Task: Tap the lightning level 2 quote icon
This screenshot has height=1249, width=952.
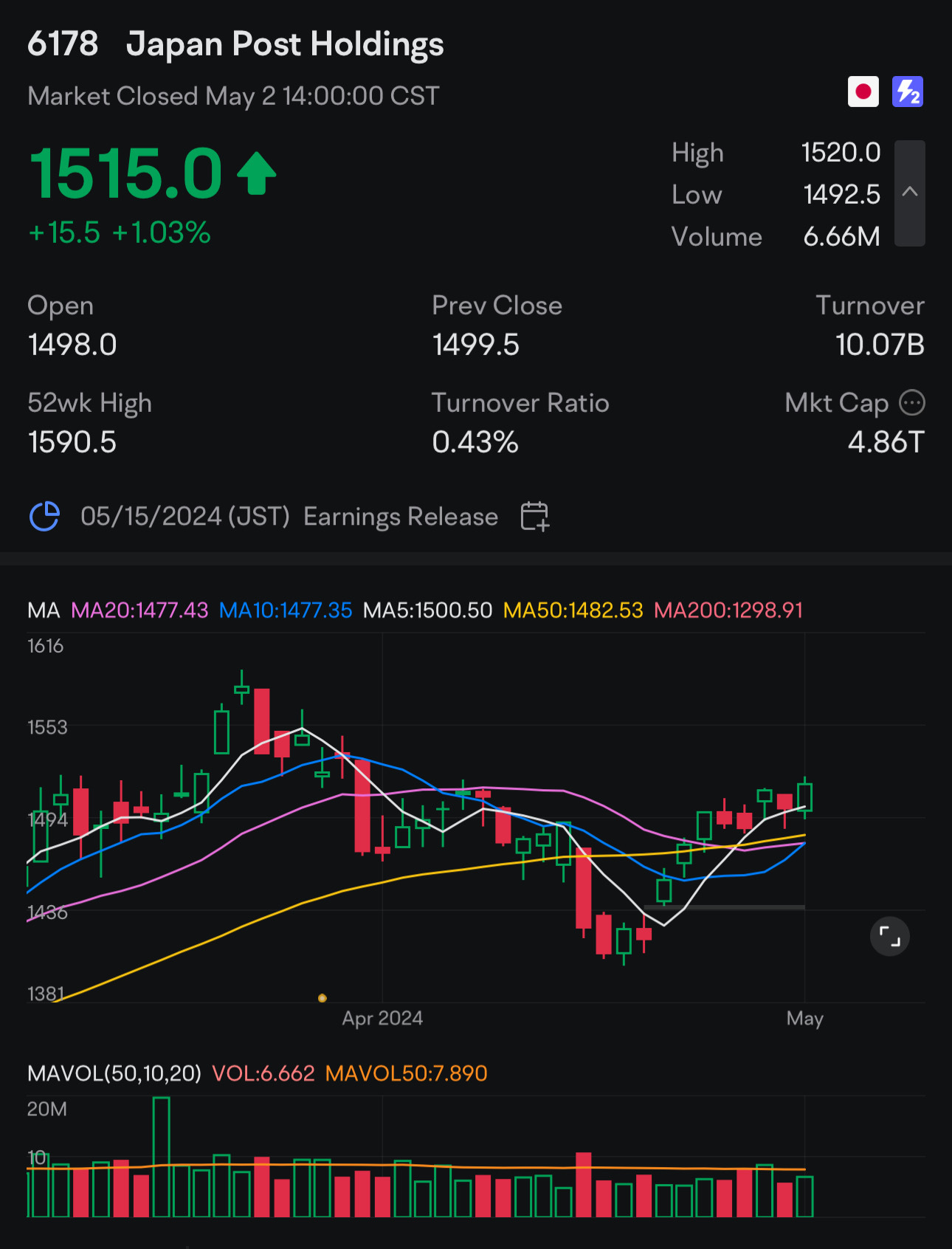Action: coord(908,92)
